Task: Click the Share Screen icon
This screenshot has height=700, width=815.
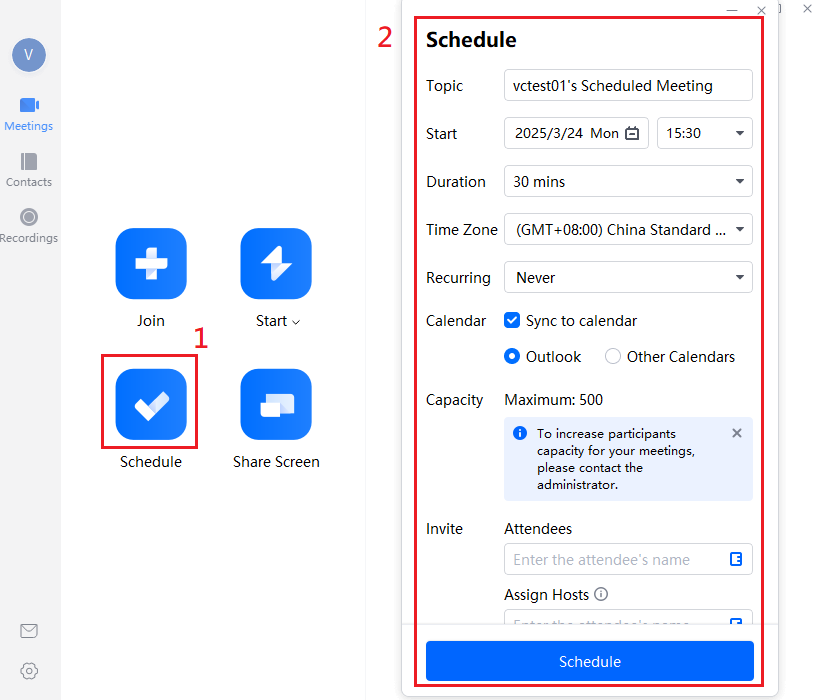Action: point(276,404)
